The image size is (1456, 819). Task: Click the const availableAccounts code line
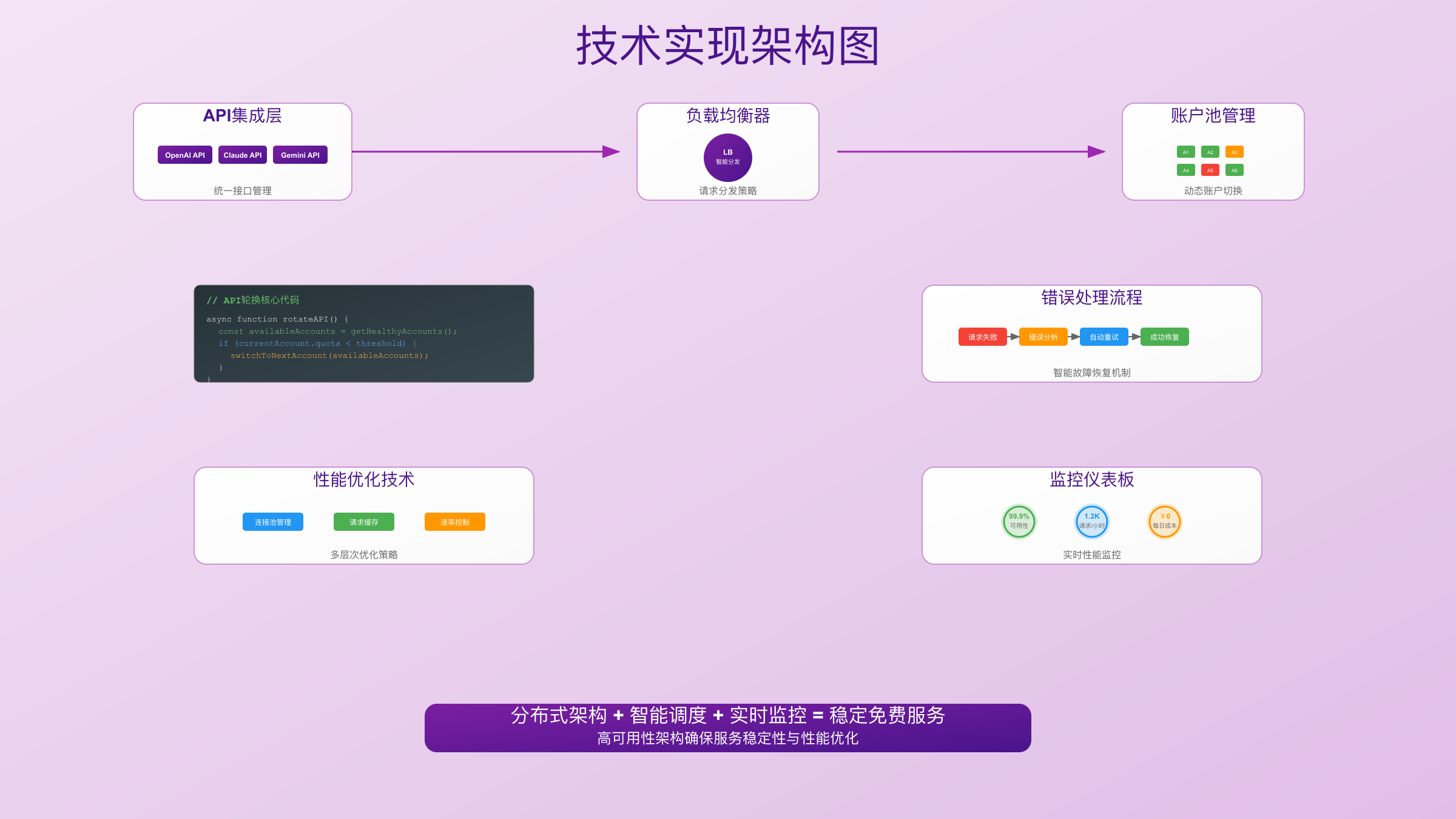(338, 331)
